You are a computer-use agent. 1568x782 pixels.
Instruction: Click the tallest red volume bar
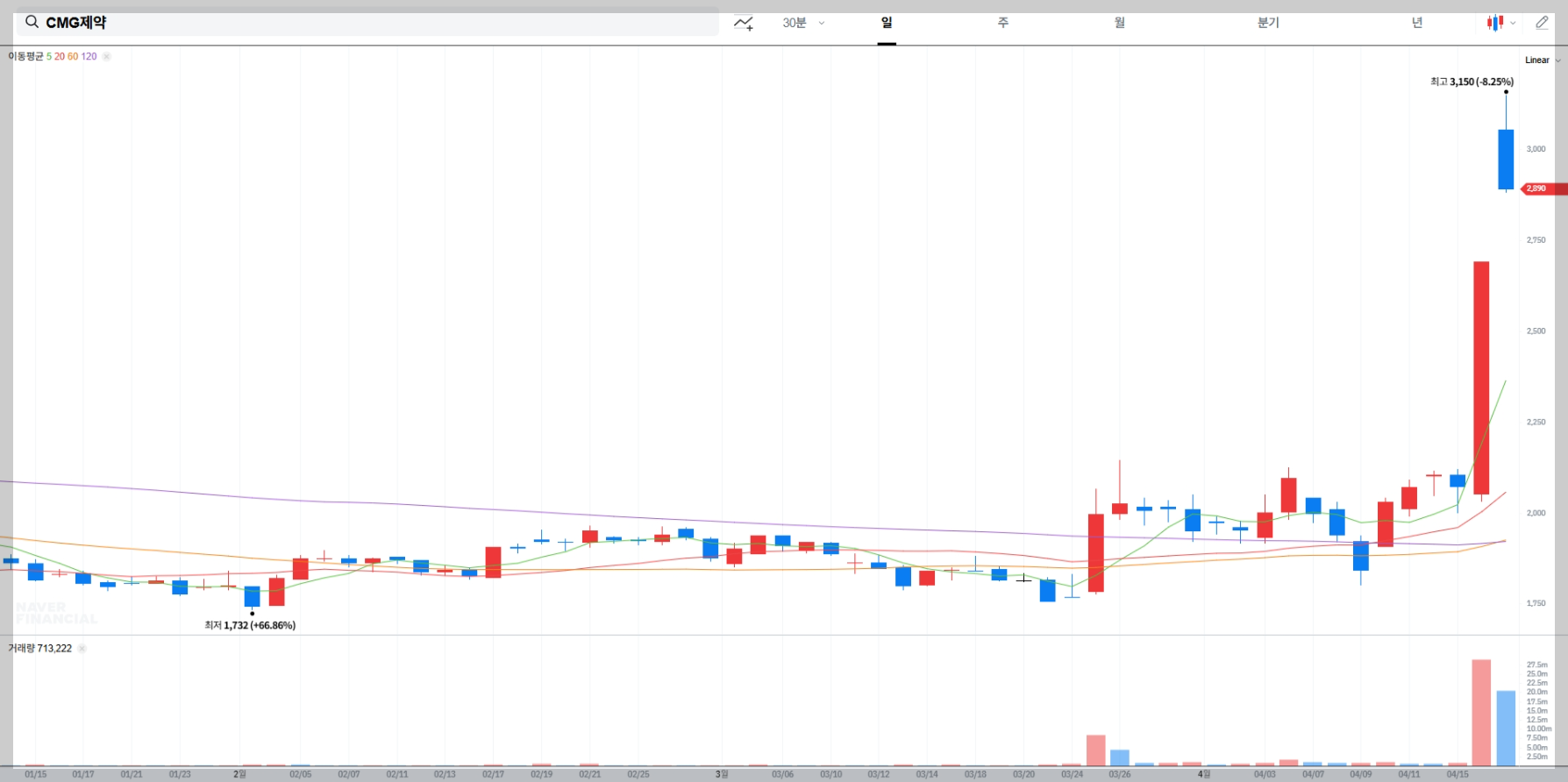point(1481,713)
